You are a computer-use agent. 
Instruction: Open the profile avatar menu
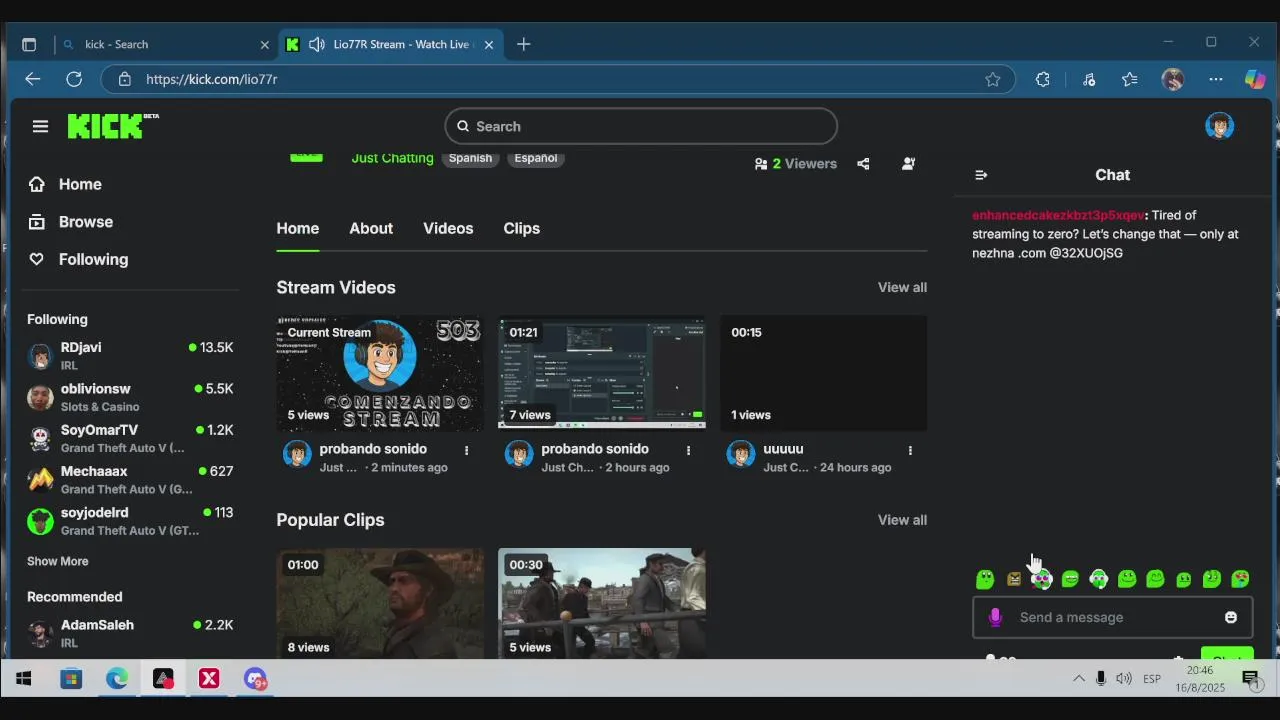tap(1219, 126)
